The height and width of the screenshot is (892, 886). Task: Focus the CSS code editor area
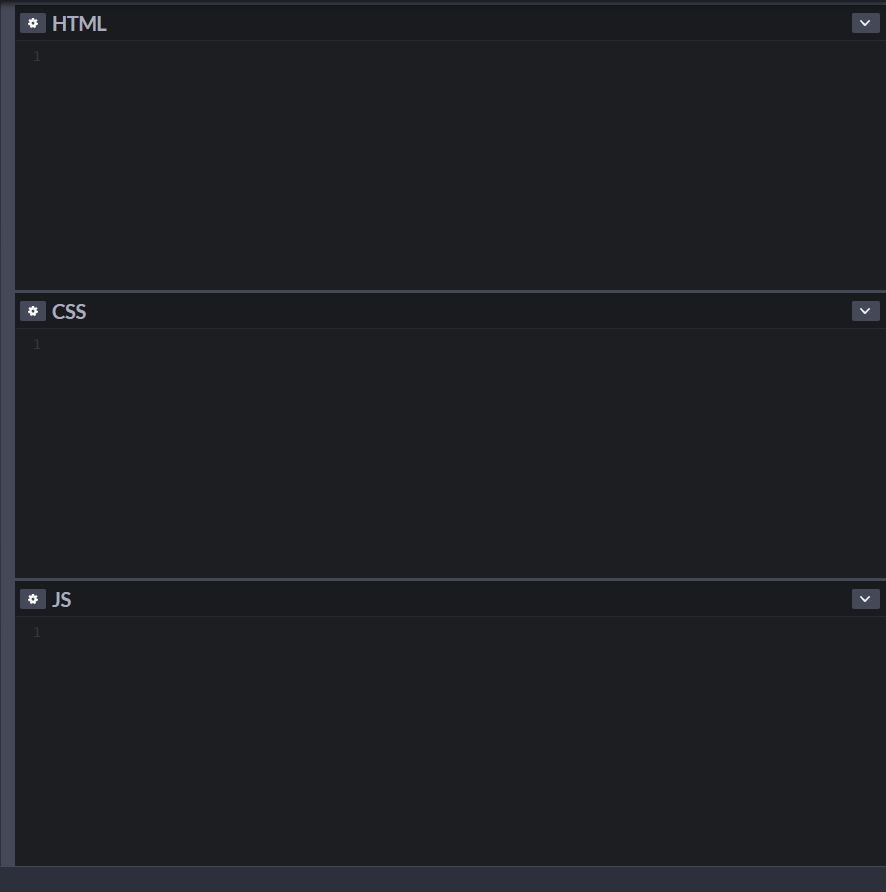coord(450,453)
